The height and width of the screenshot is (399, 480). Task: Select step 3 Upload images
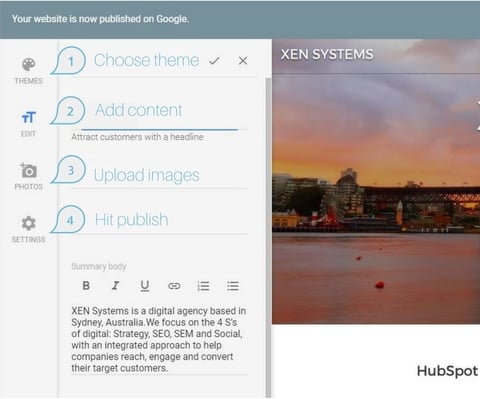click(147, 175)
